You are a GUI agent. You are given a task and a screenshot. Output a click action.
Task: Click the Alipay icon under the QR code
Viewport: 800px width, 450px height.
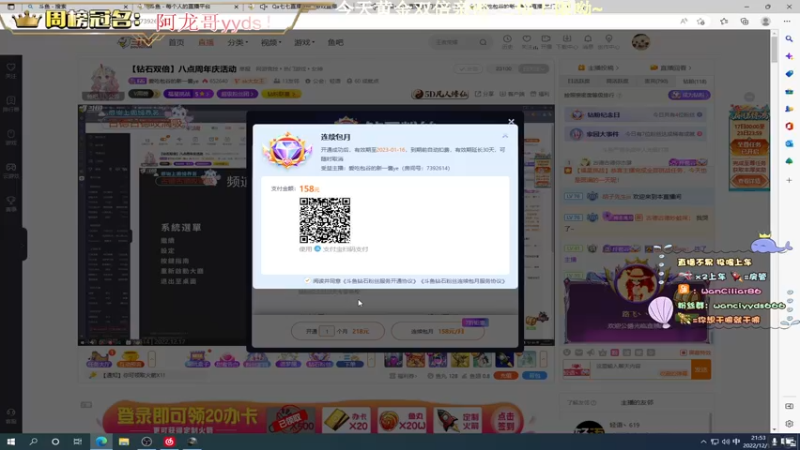[x=317, y=249]
